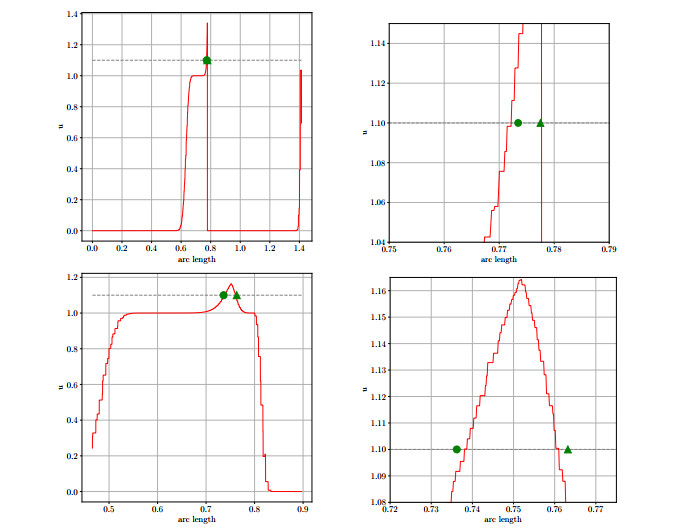Click the green triangle in the bottom-left plot

236,295
